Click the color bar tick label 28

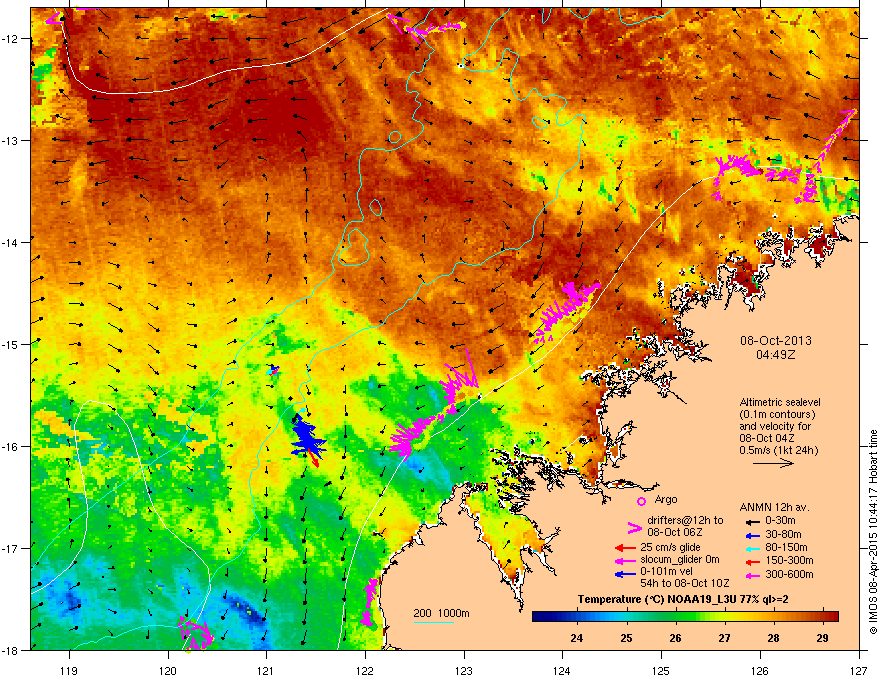(x=773, y=638)
